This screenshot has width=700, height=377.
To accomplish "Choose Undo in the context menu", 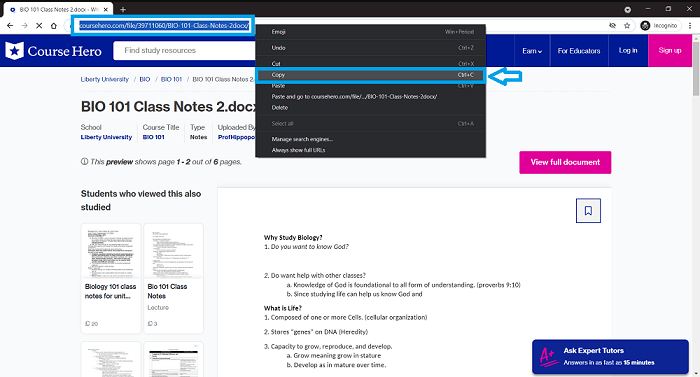I will point(370,48).
